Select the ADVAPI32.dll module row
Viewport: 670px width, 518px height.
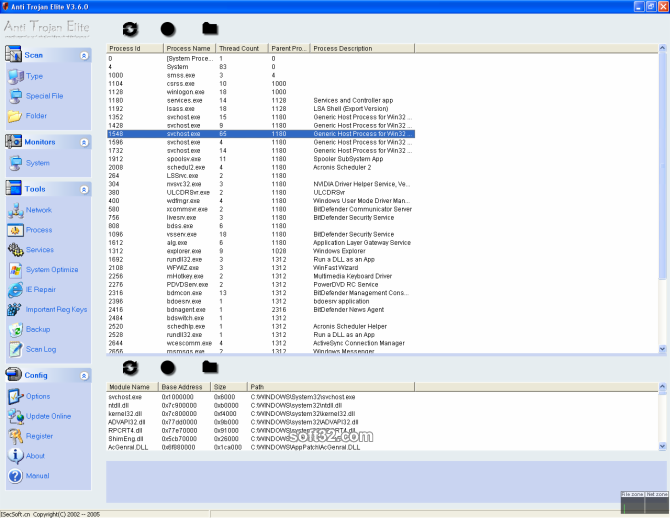pos(261,422)
